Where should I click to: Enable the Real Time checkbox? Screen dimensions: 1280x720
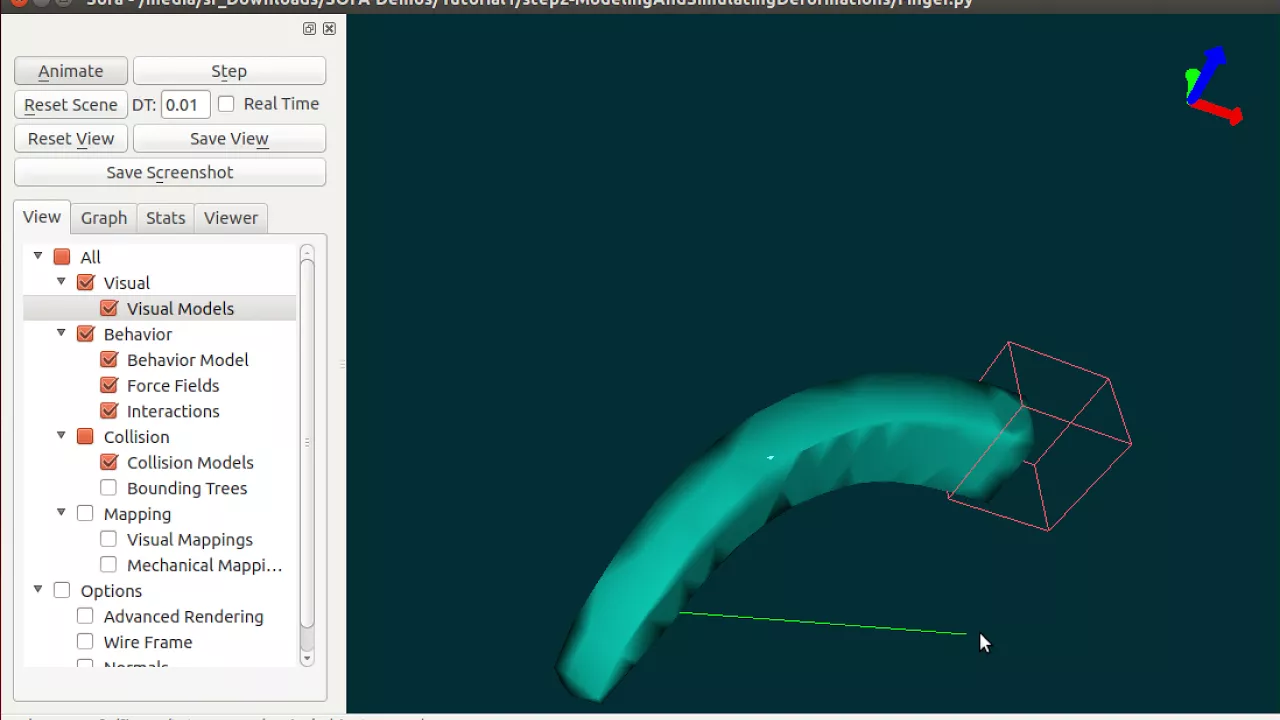click(226, 104)
